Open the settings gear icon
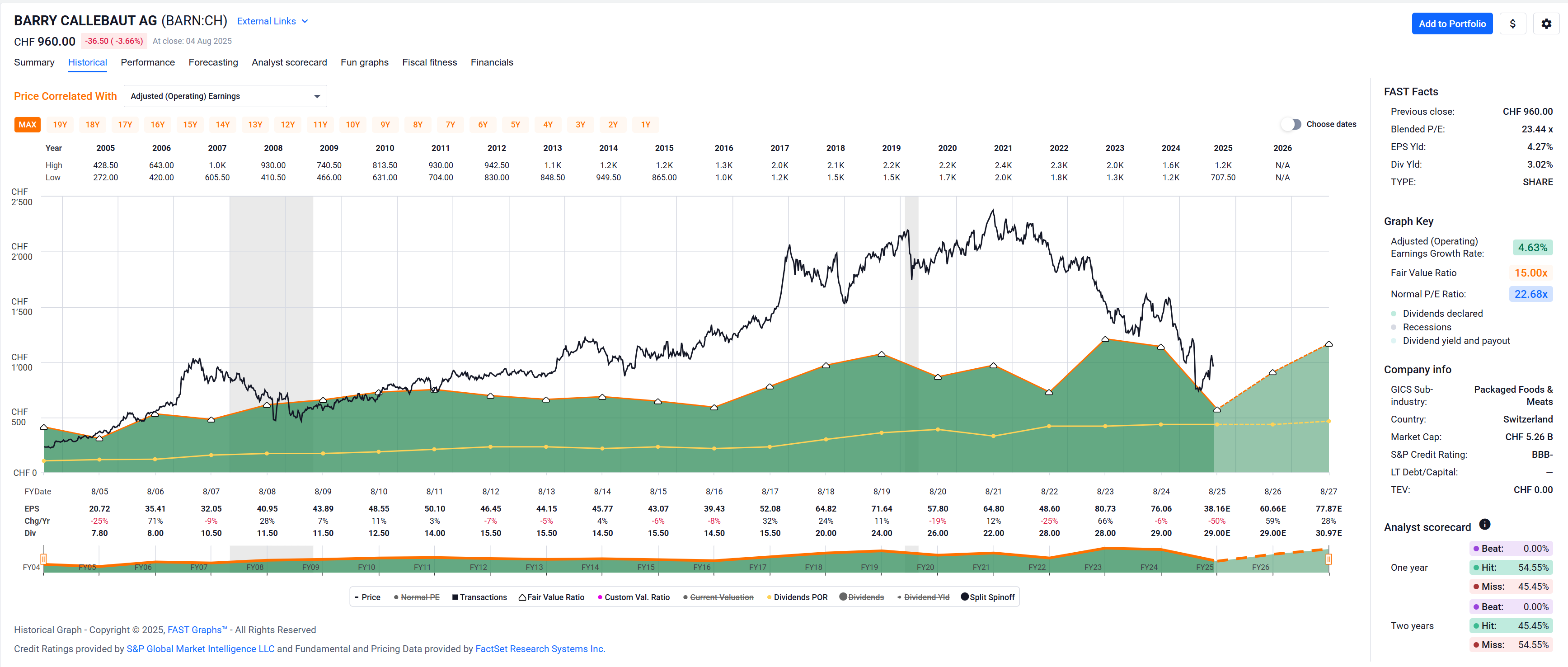The height and width of the screenshot is (667, 1568). (x=1545, y=24)
